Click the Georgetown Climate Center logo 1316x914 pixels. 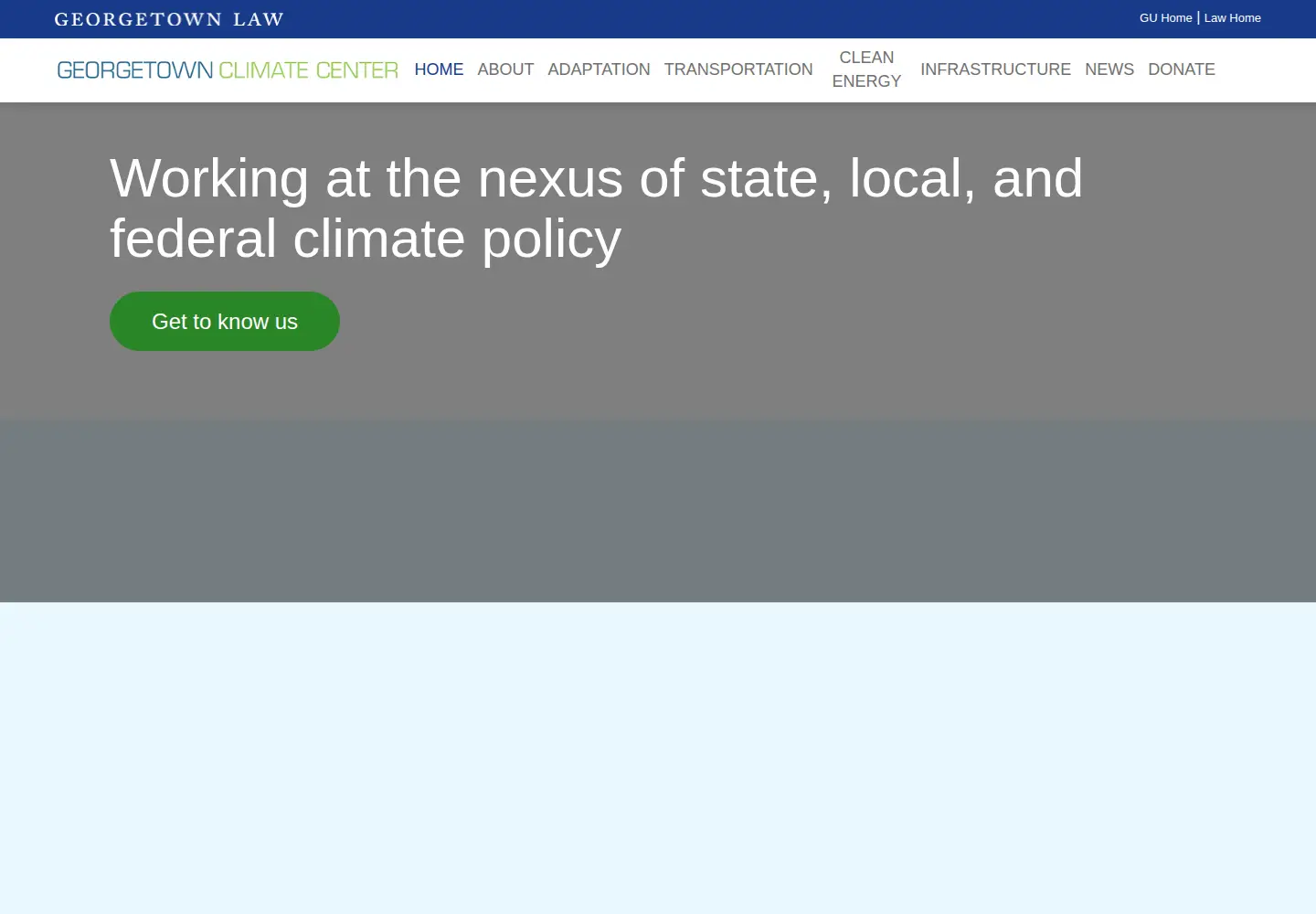tap(228, 69)
